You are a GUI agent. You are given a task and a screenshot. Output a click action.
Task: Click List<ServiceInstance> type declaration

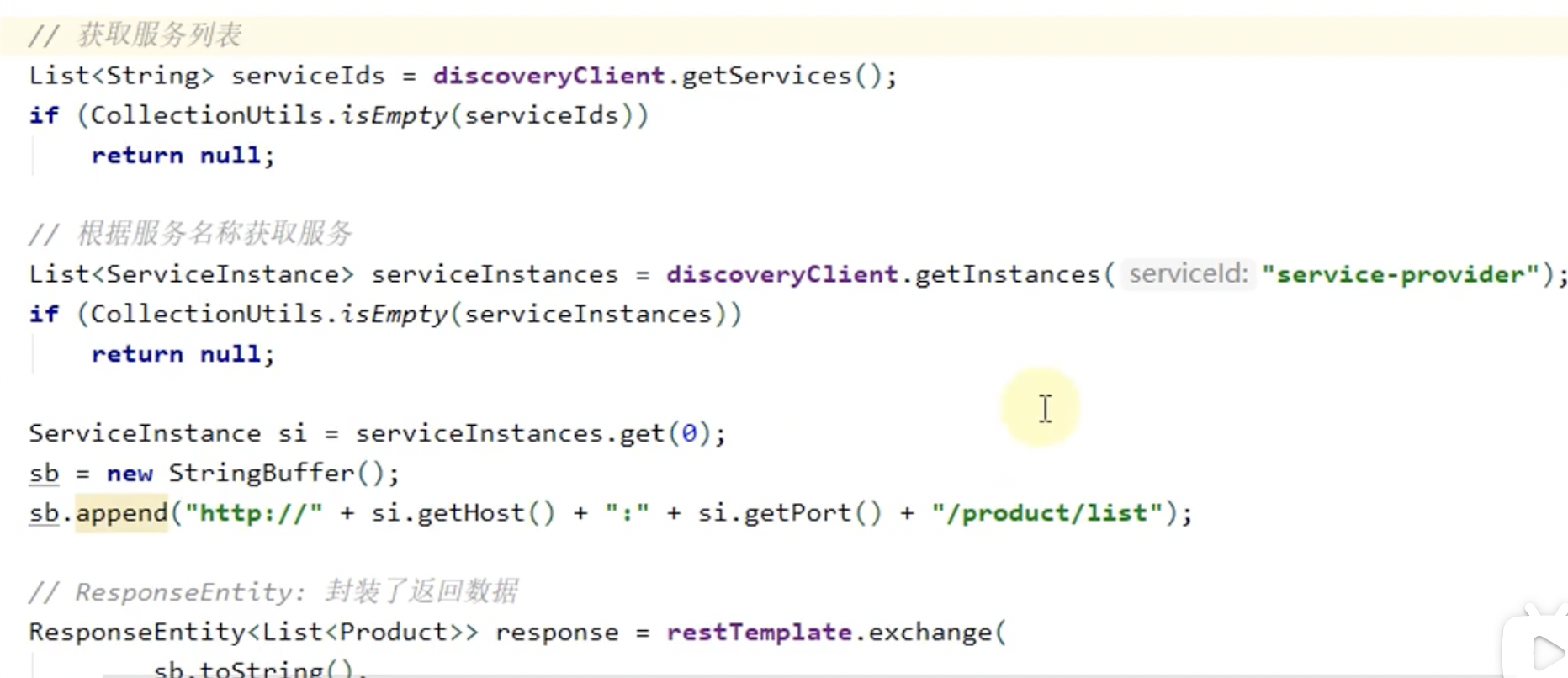pyautogui.click(x=192, y=274)
